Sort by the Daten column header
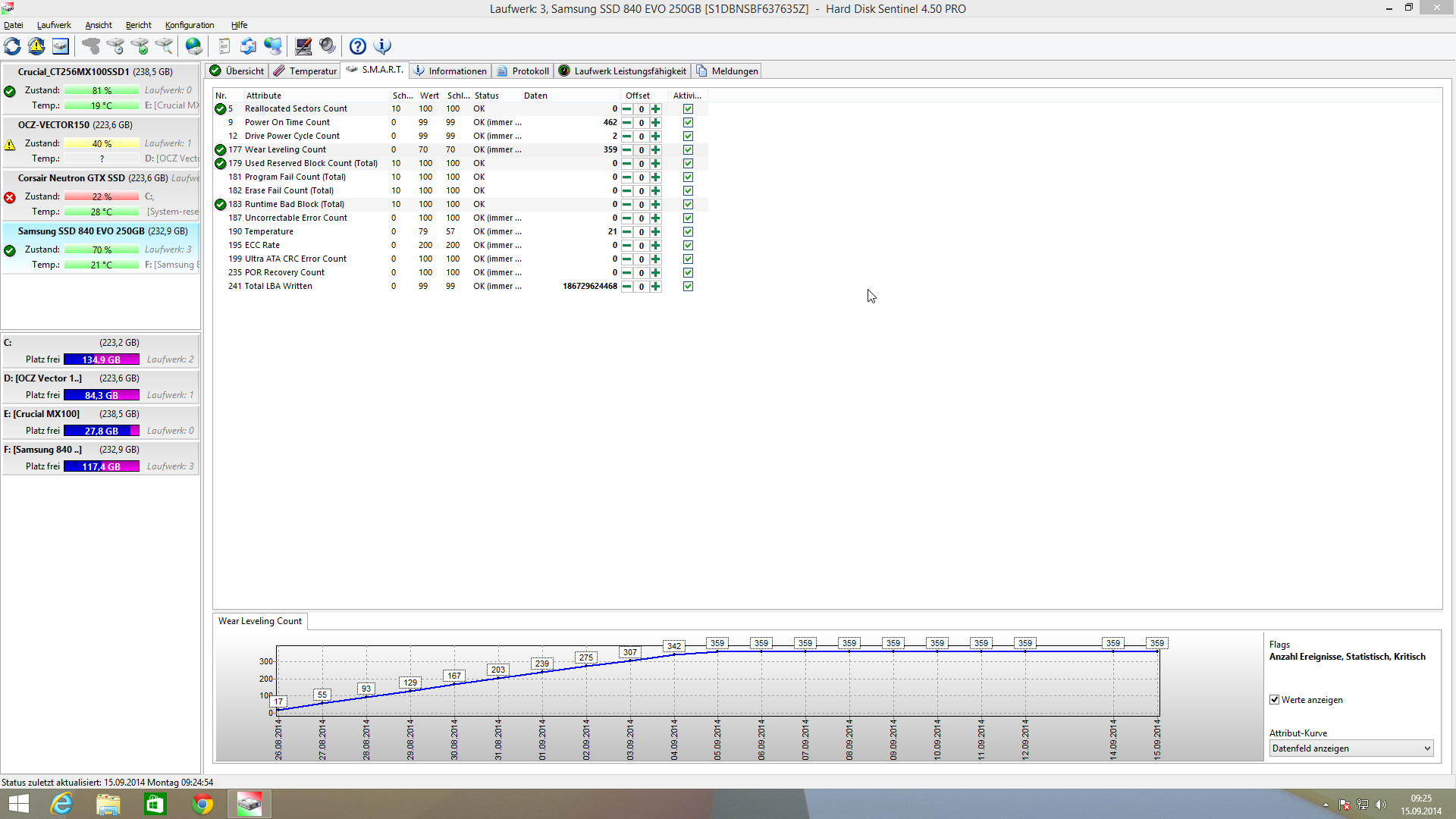This screenshot has height=819, width=1456. point(571,96)
